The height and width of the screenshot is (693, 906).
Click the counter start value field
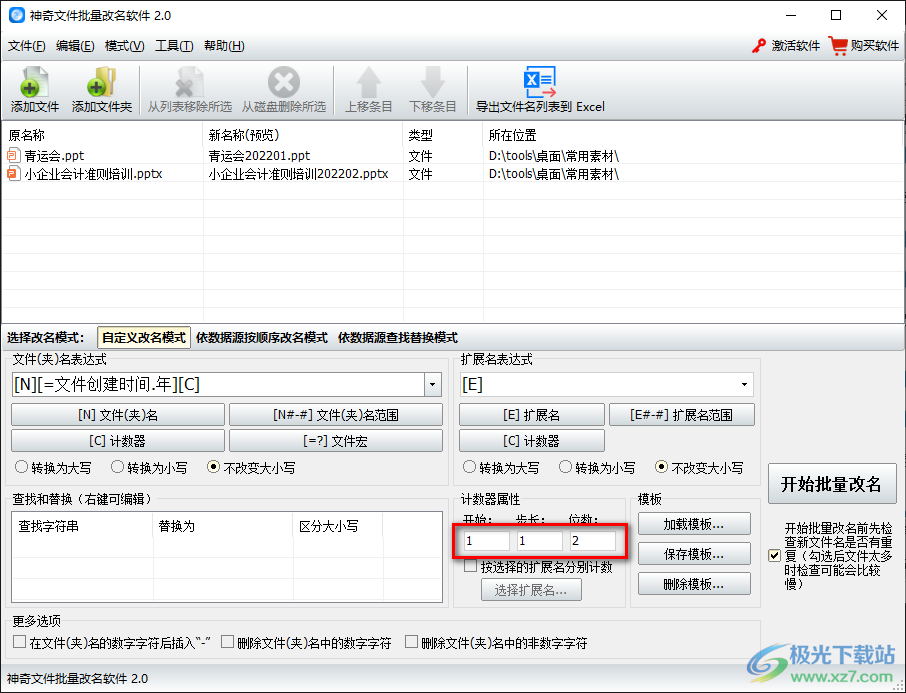[487, 541]
